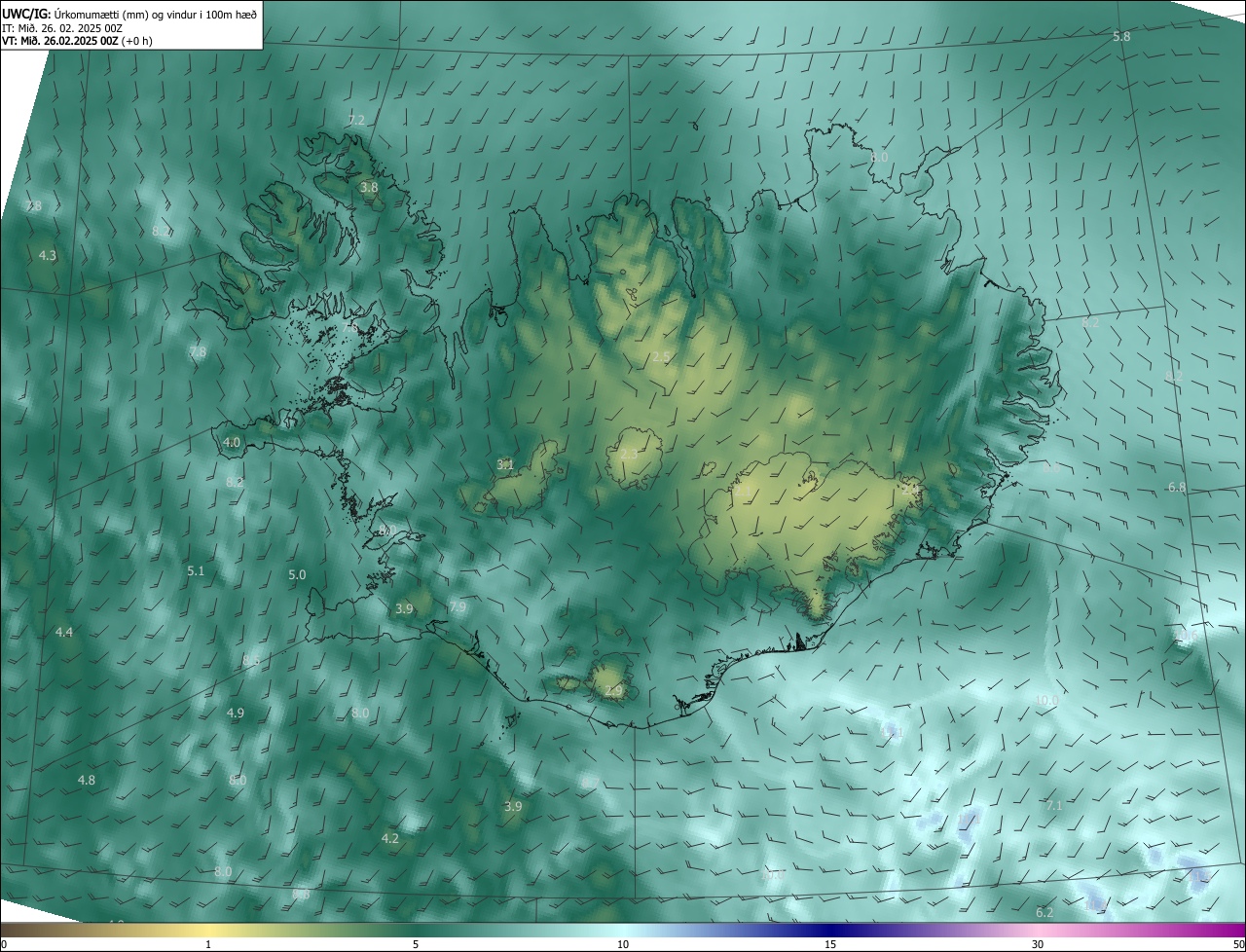1246x952 pixels.
Task: Click the 6.2 value label near the bottom
Action: coord(1044,913)
